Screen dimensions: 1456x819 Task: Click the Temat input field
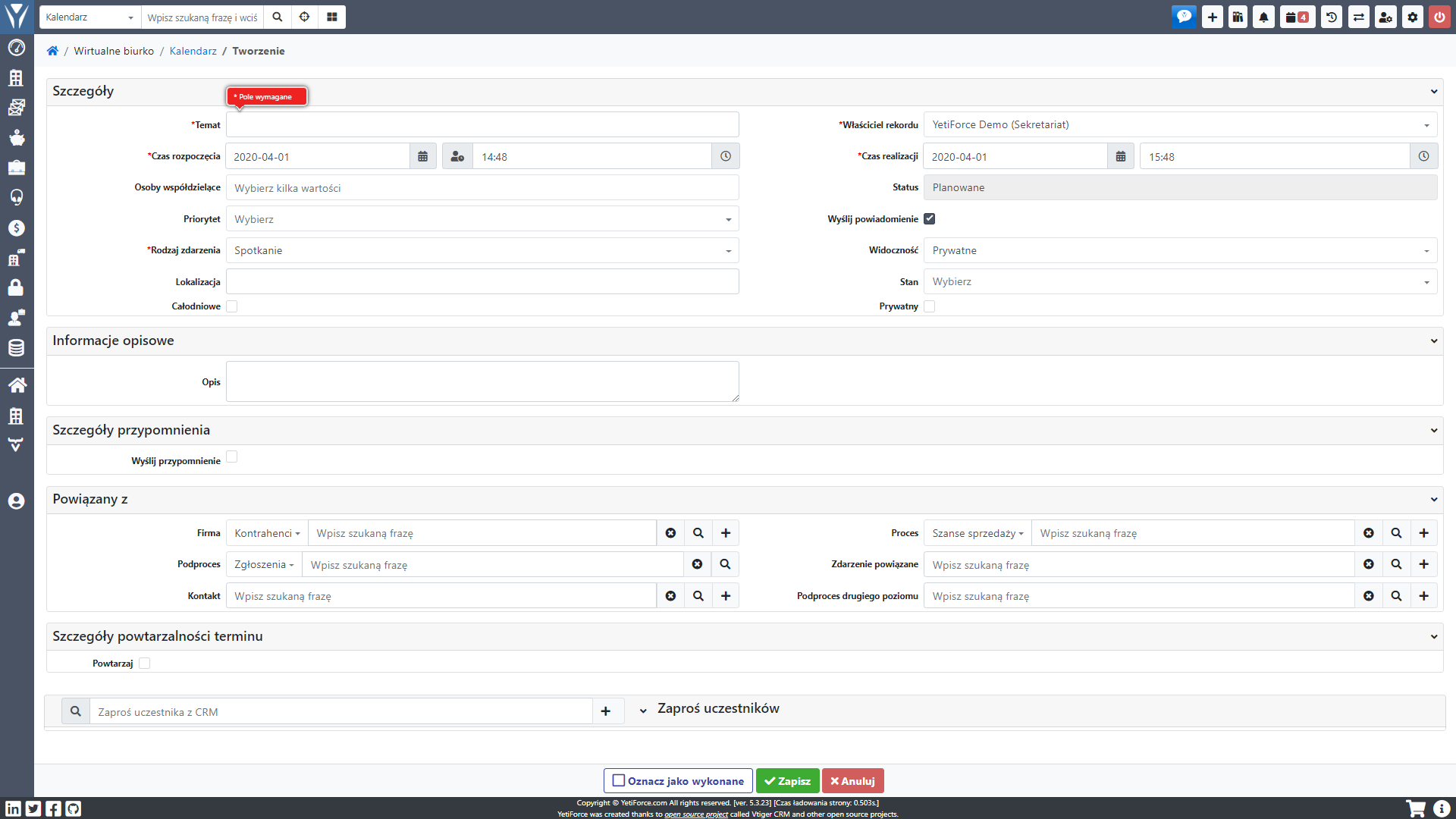point(482,124)
